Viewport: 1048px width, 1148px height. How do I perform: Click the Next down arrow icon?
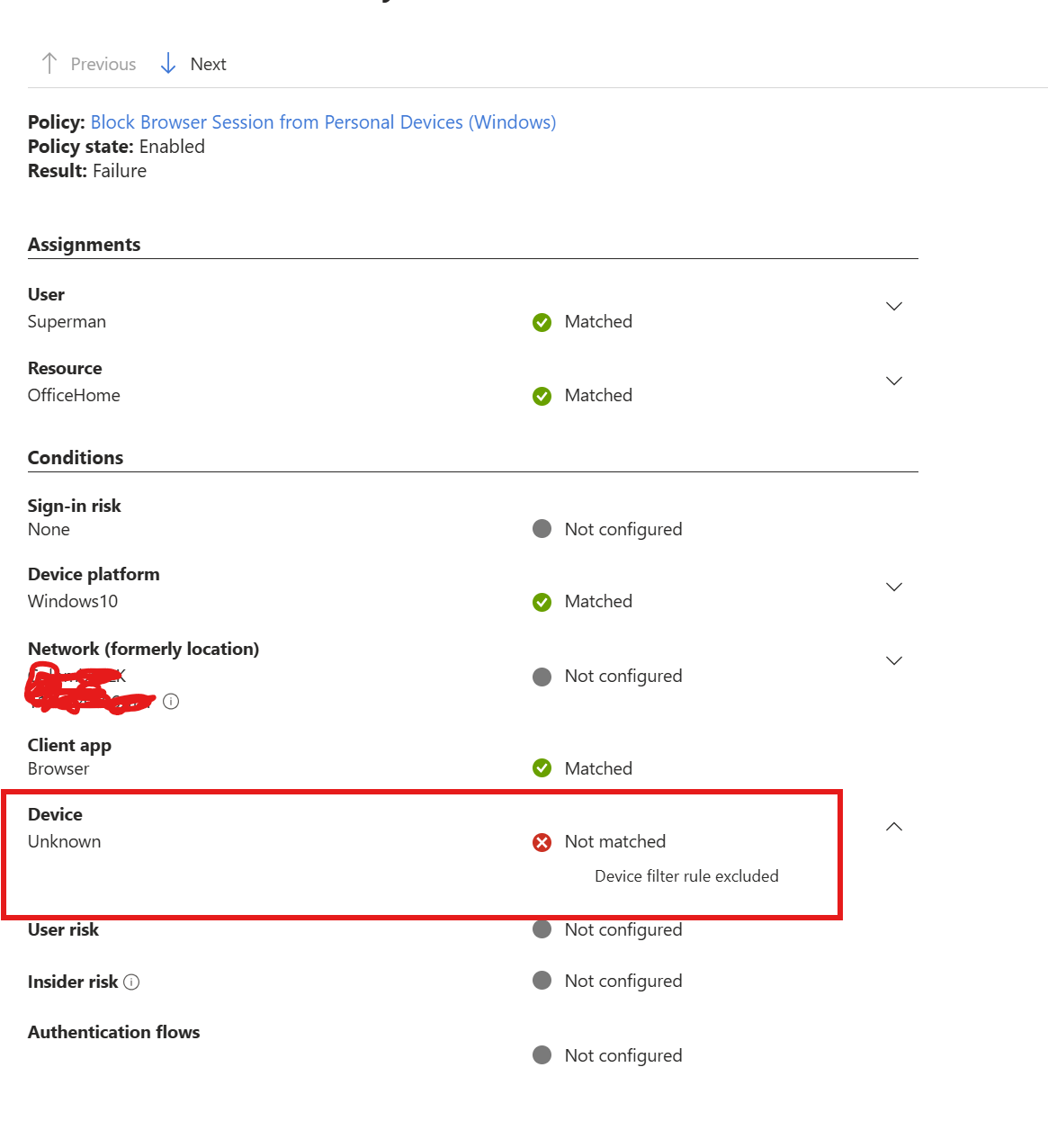pyautogui.click(x=168, y=63)
